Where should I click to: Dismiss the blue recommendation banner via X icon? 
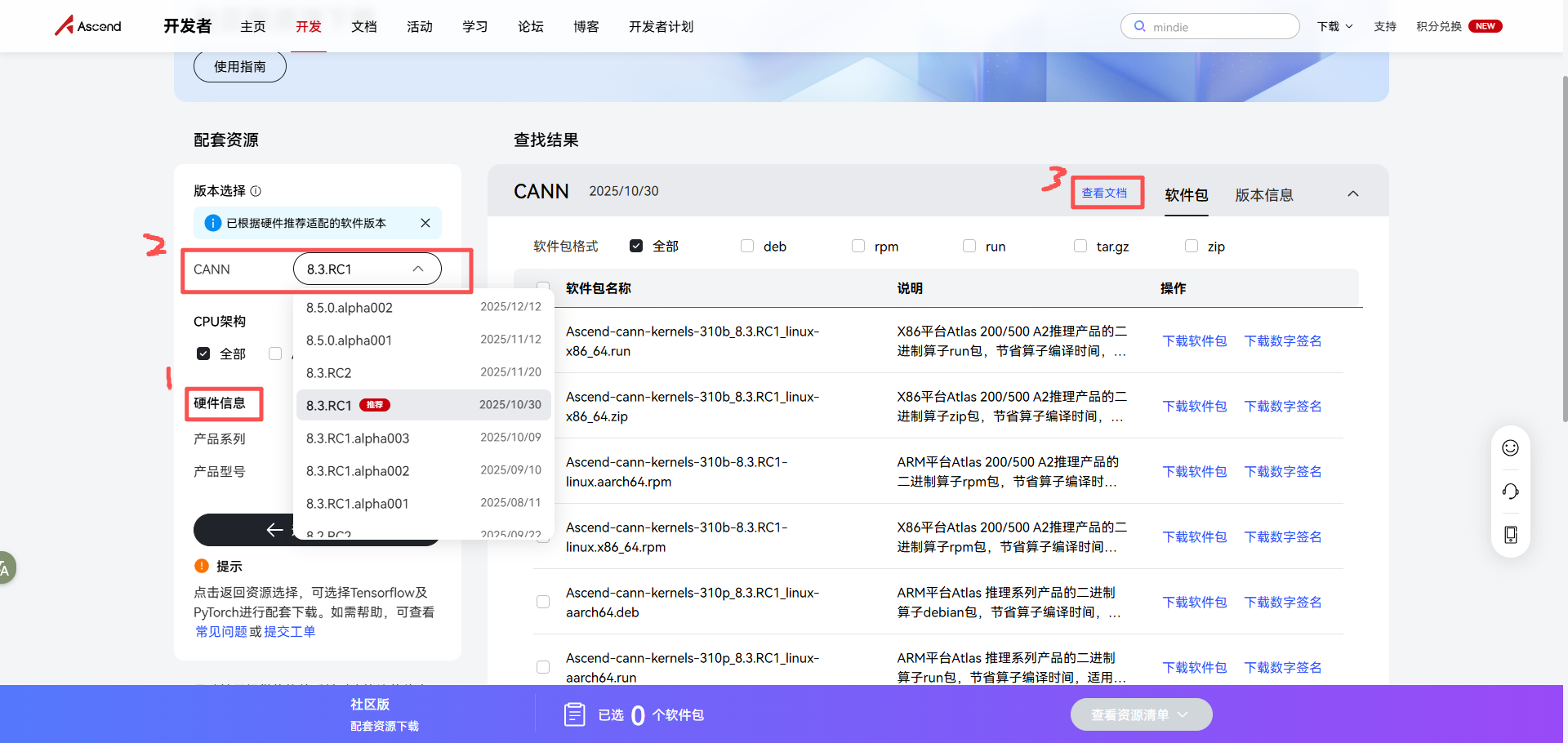point(425,222)
